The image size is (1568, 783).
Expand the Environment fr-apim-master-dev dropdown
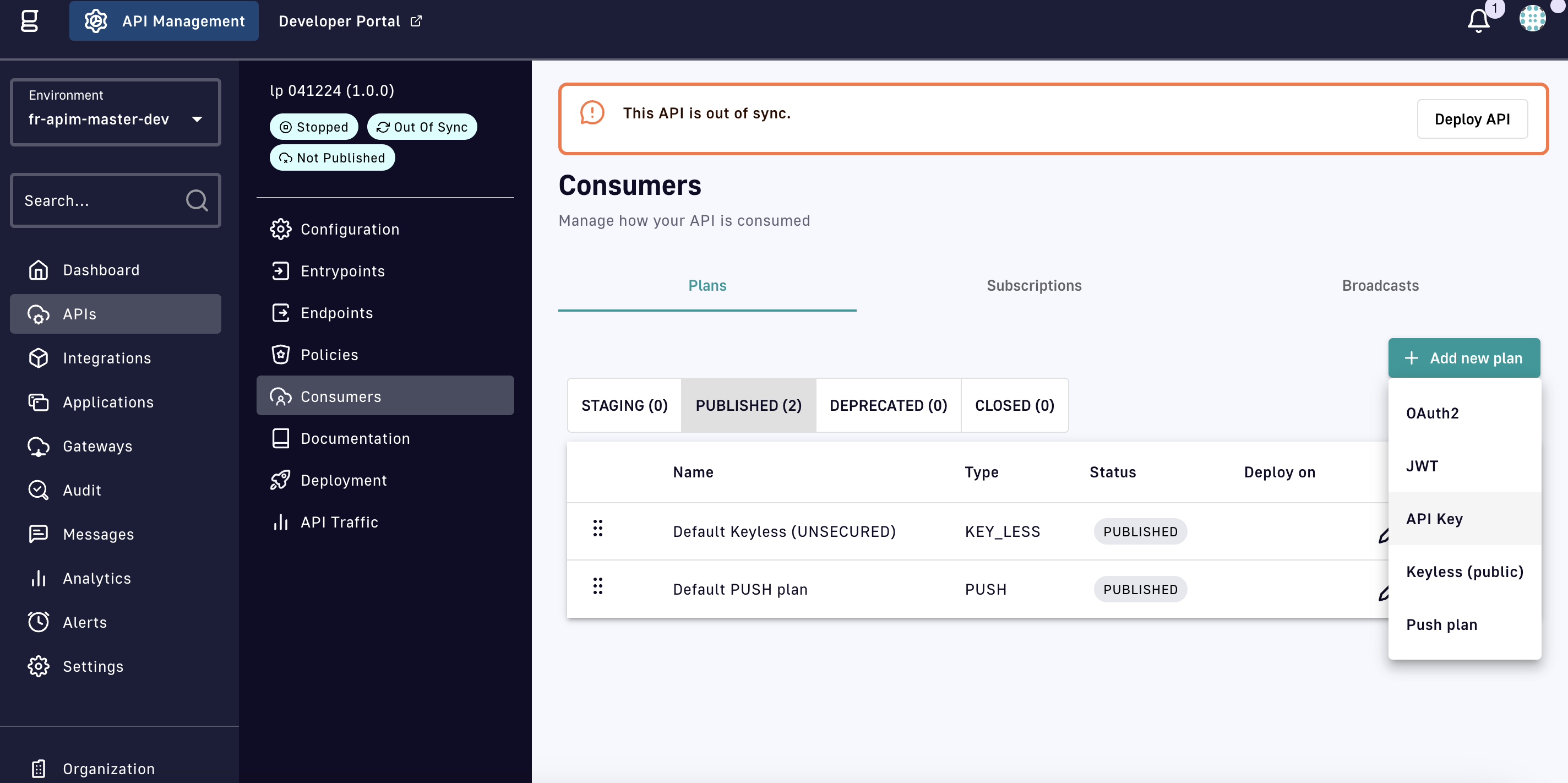pos(116,113)
